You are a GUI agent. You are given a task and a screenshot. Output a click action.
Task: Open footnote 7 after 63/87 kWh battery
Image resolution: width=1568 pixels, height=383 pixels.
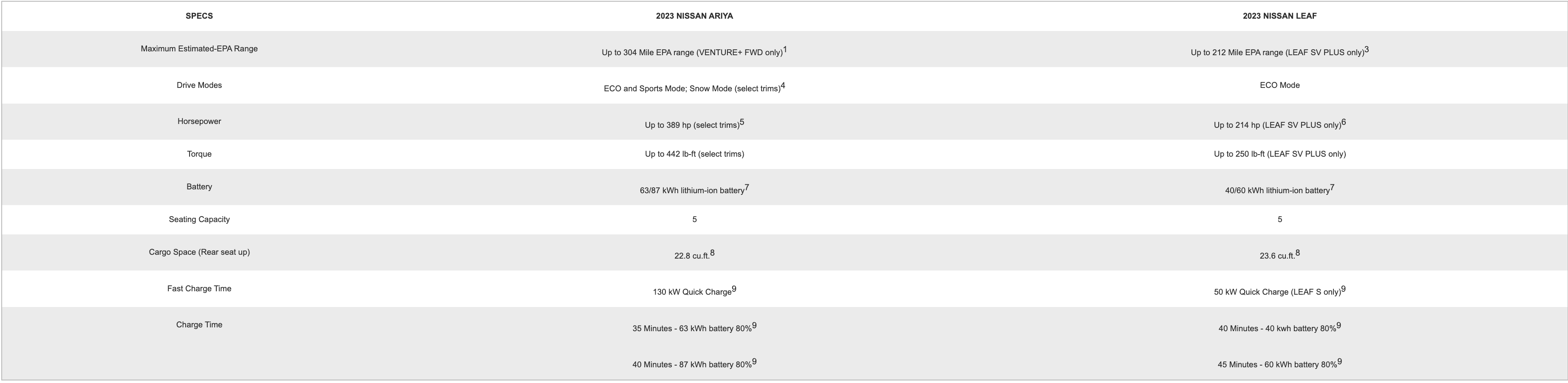point(746,188)
